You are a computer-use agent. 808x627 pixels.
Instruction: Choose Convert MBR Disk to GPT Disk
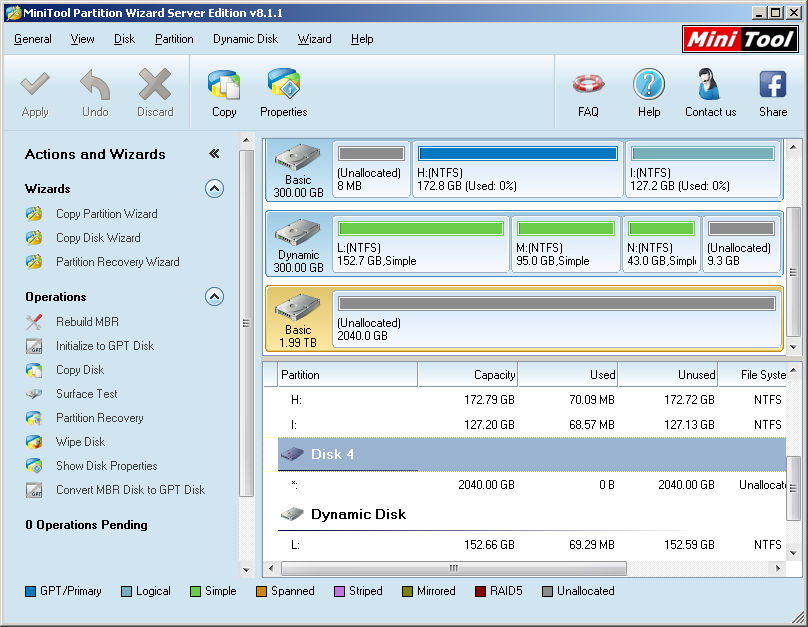click(x=130, y=489)
